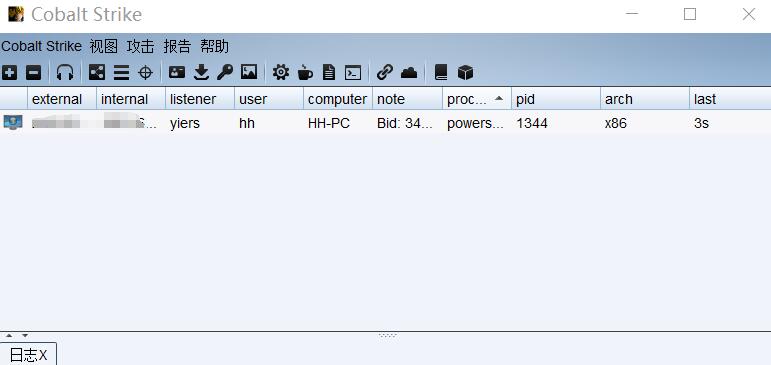Maximize the Cobalt Strike window
This screenshot has width=771, height=365.
(690, 14)
